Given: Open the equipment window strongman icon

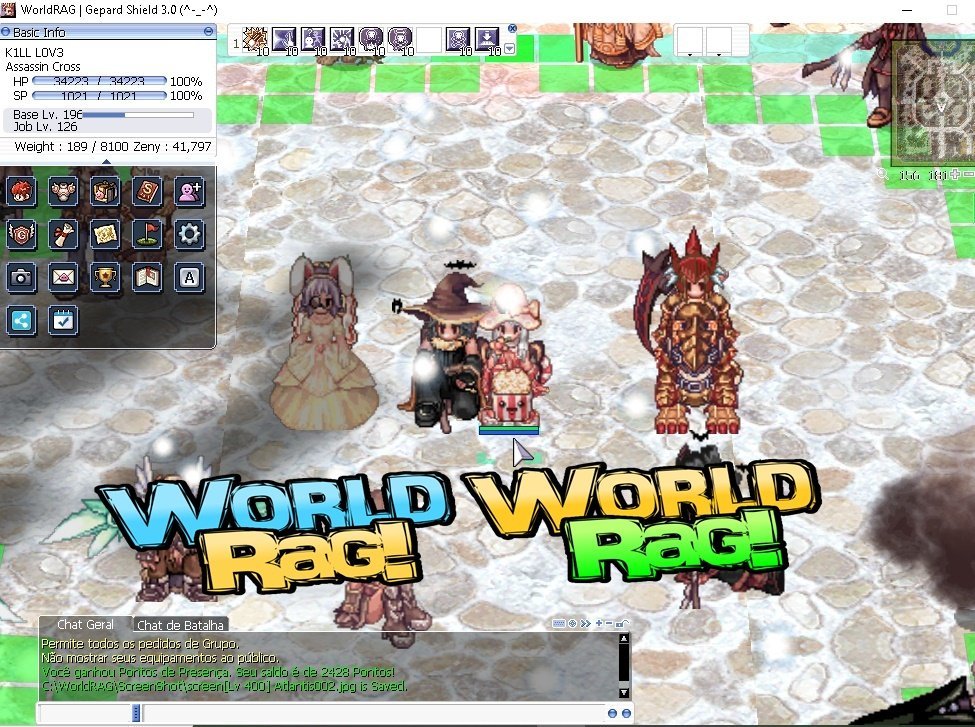Looking at the screenshot, I should coord(63,191).
